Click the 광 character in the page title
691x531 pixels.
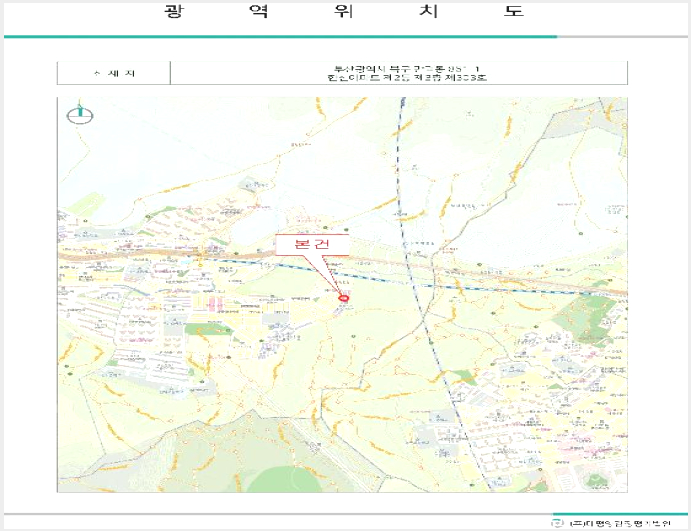point(173,11)
